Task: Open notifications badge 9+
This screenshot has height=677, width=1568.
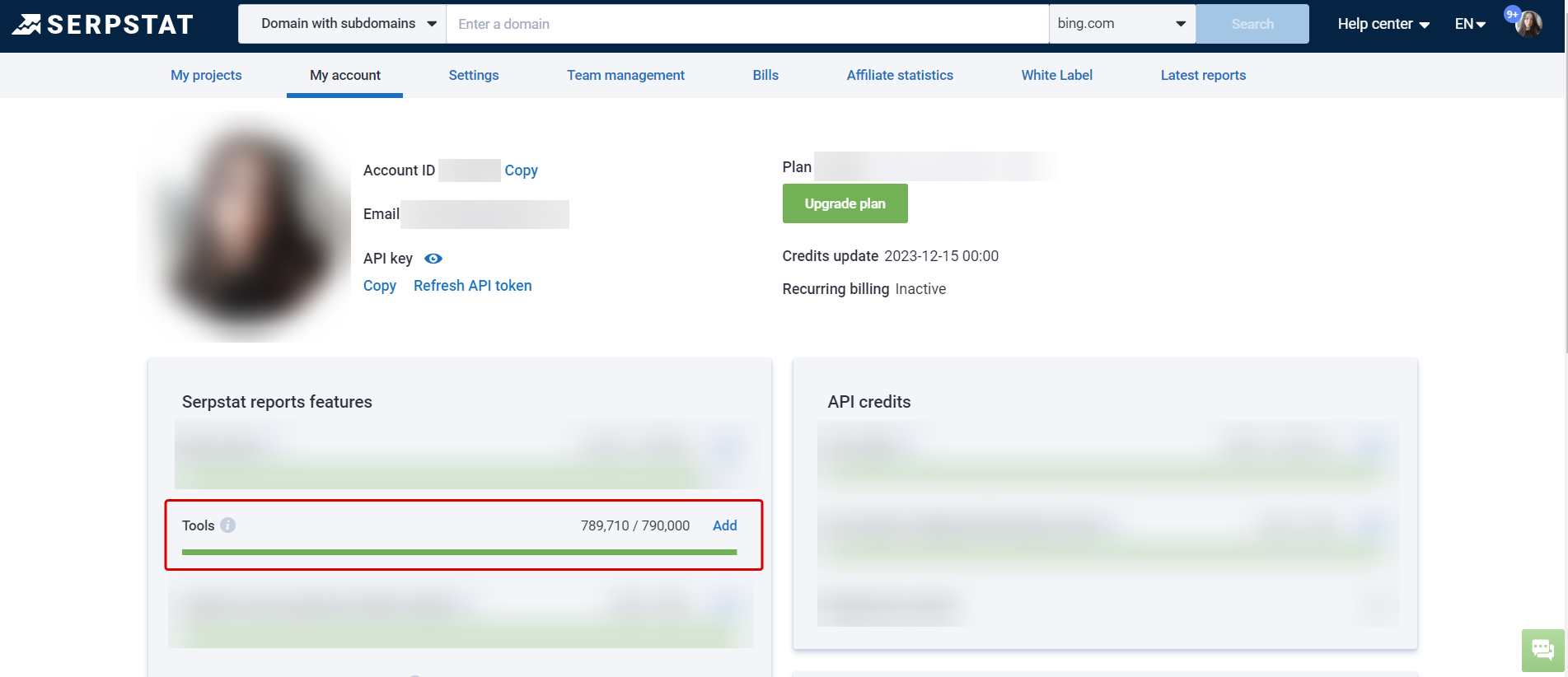Action: point(1512,14)
